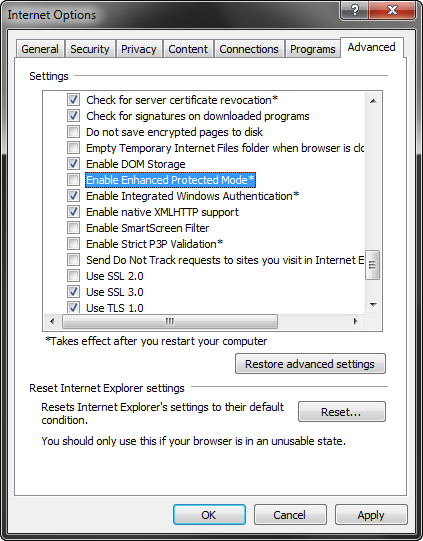Click the scroll up arrow in settings list
This screenshot has width=423, height=541.
click(x=373, y=101)
